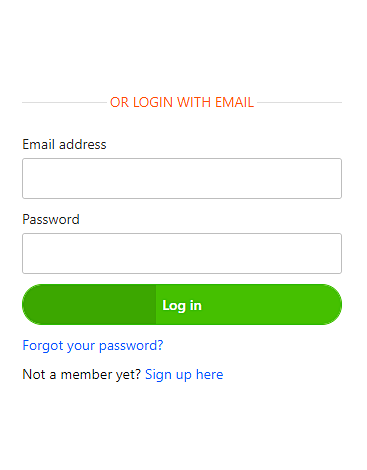Click the Log in text on the button
Image resolution: width=367 pixels, height=470 pixels.
[182, 305]
